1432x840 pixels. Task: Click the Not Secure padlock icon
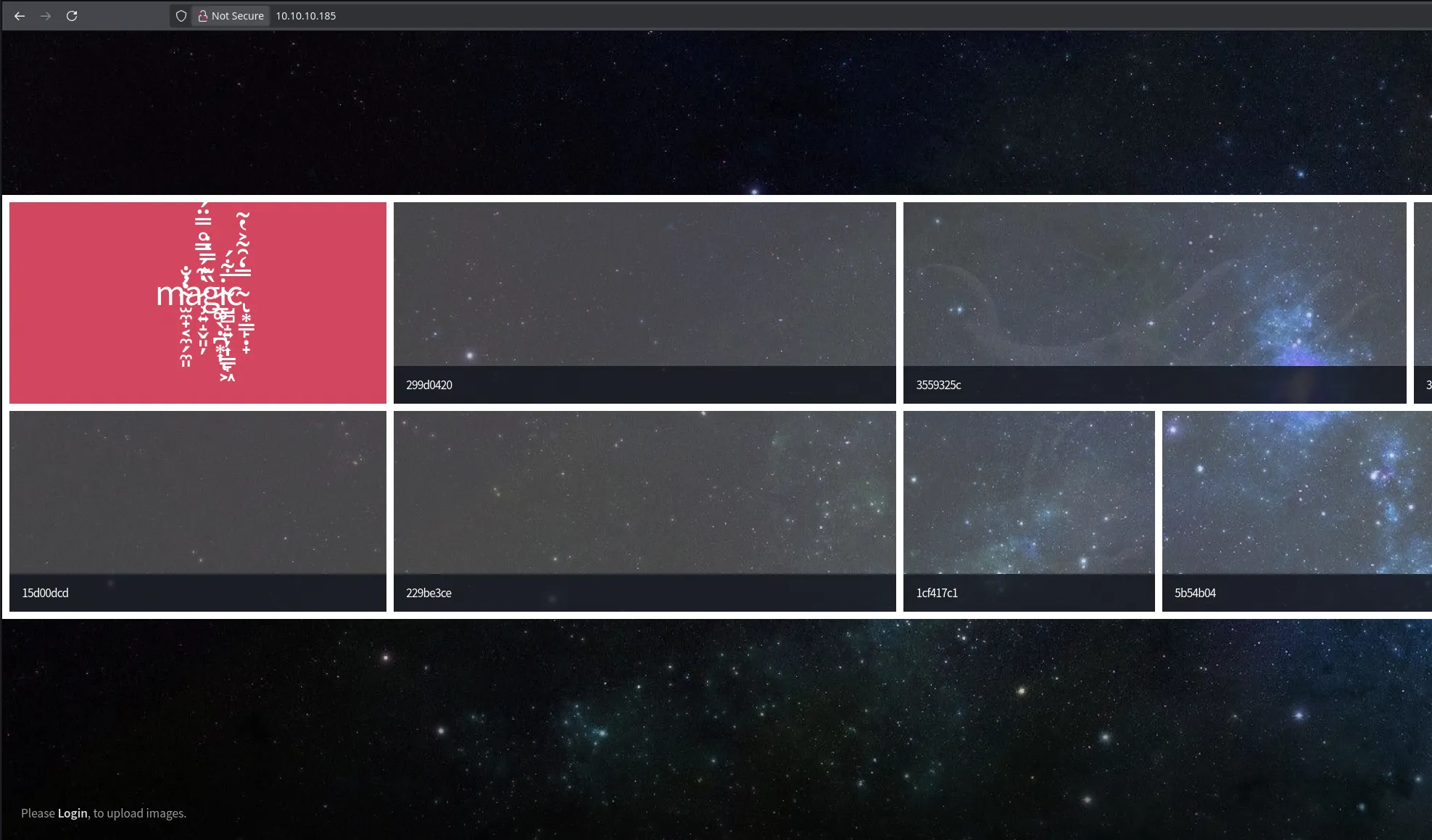pyautogui.click(x=203, y=16)
